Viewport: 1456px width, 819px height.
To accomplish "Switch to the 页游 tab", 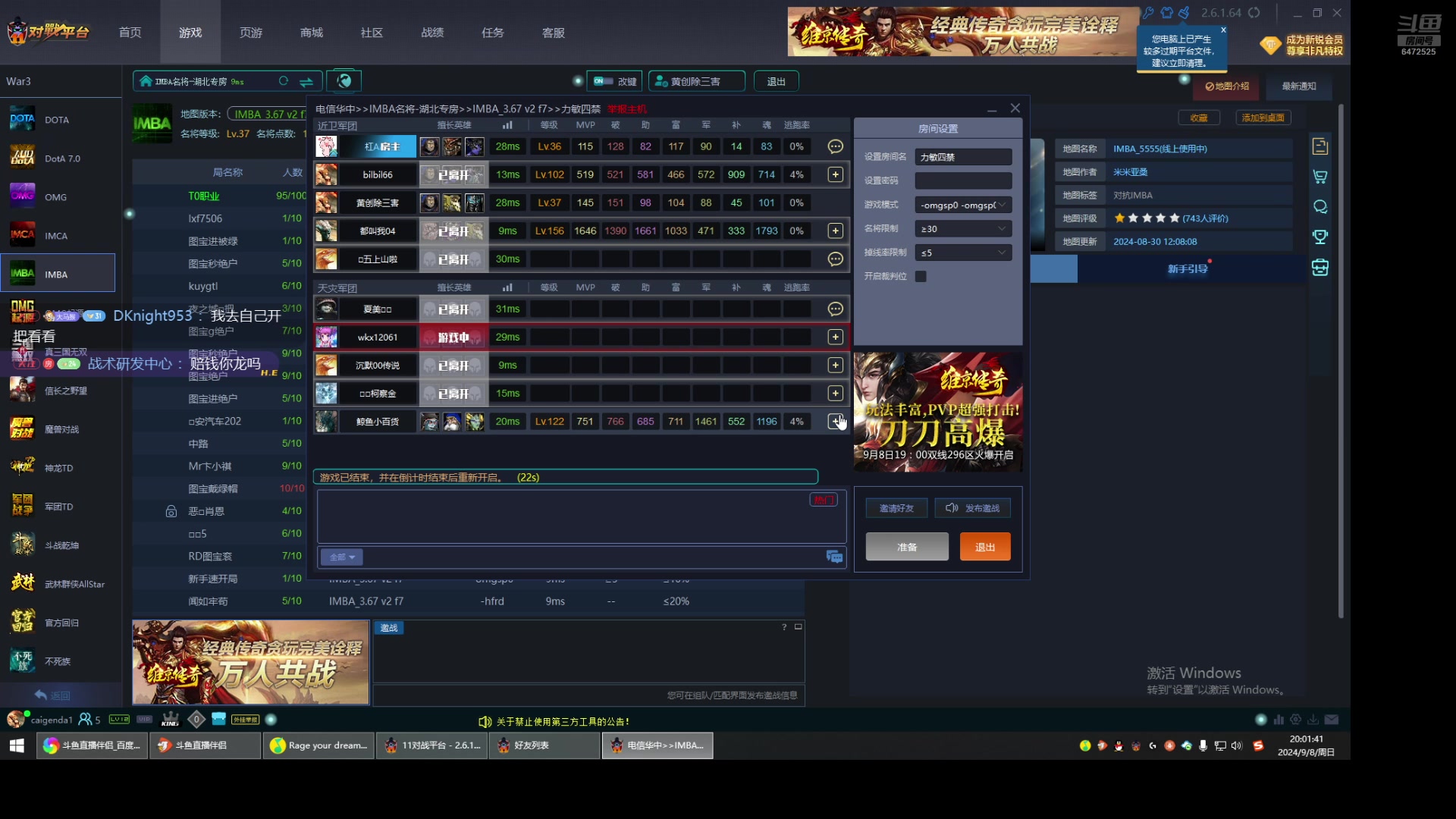I will [x=251, y=33].
